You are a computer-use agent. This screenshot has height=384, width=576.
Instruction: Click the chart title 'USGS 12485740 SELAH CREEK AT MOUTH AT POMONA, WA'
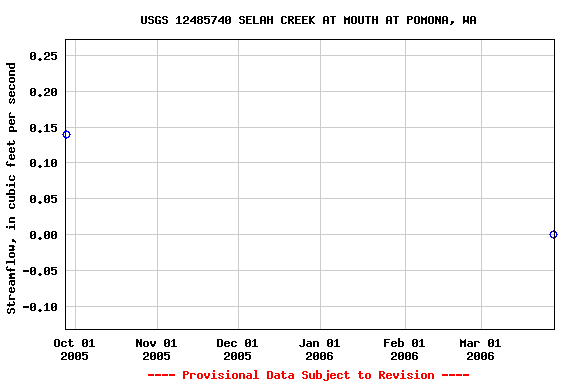point(308,20)
